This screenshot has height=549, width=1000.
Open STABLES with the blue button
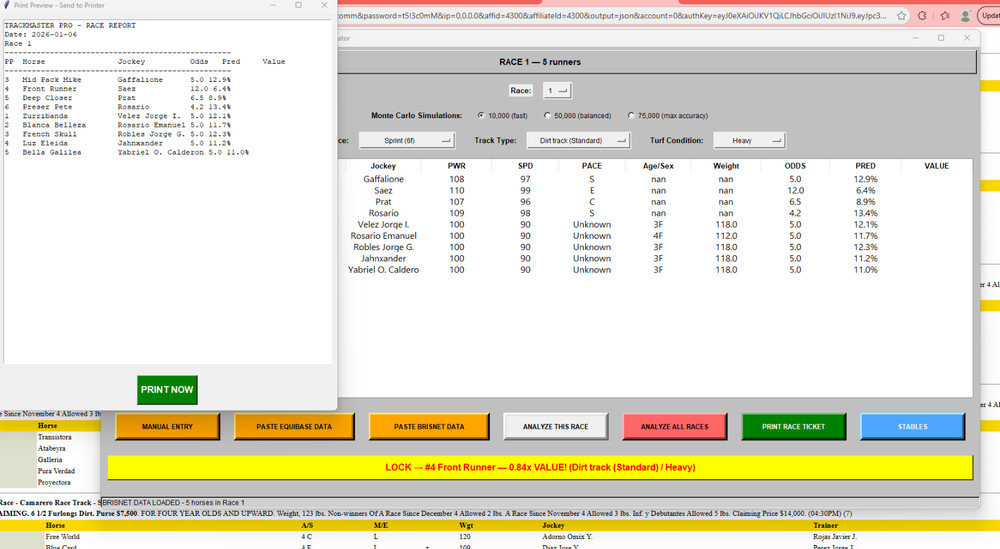(912, 427)
